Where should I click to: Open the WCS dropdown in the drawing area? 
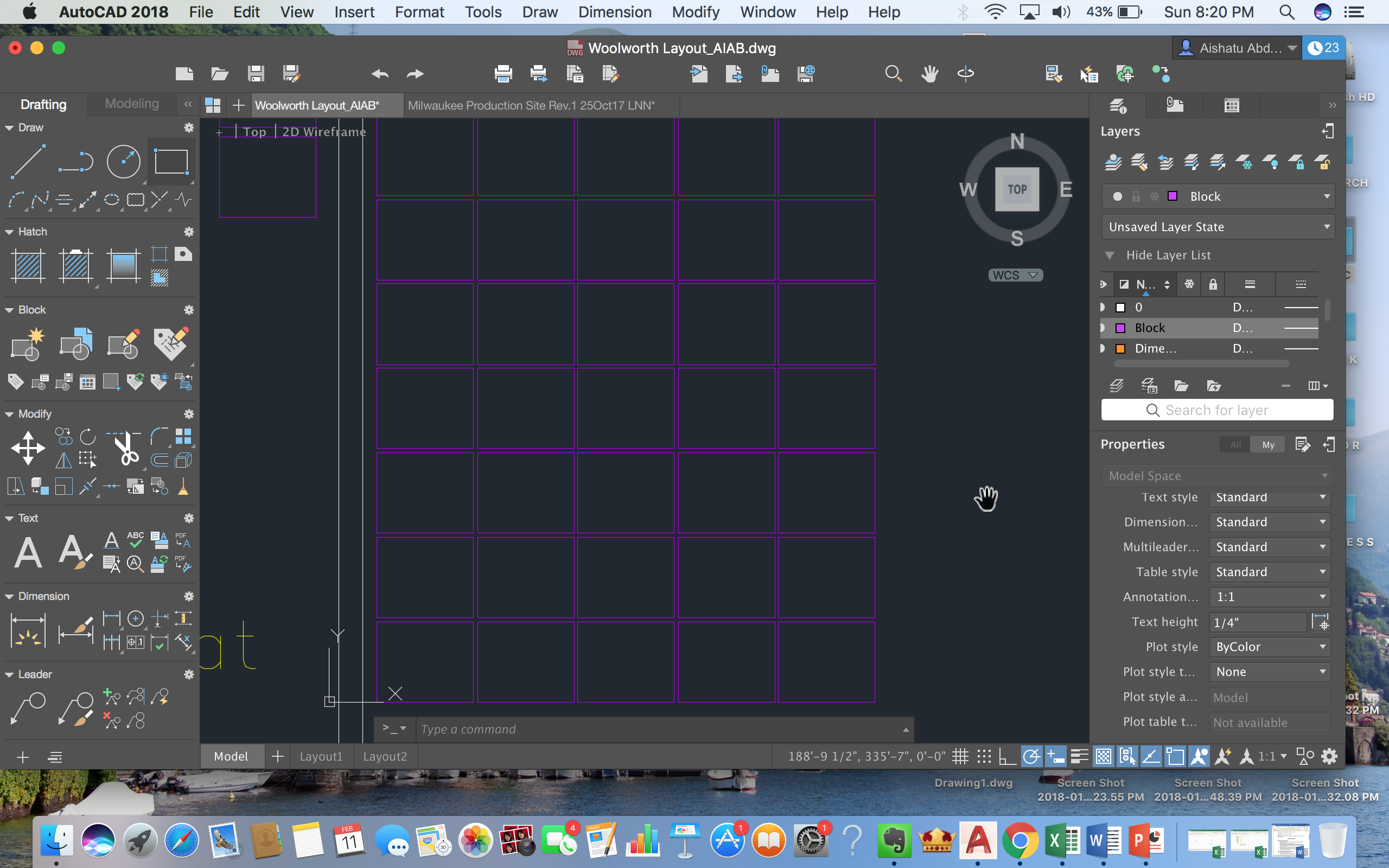click(x=1015, y=275)
